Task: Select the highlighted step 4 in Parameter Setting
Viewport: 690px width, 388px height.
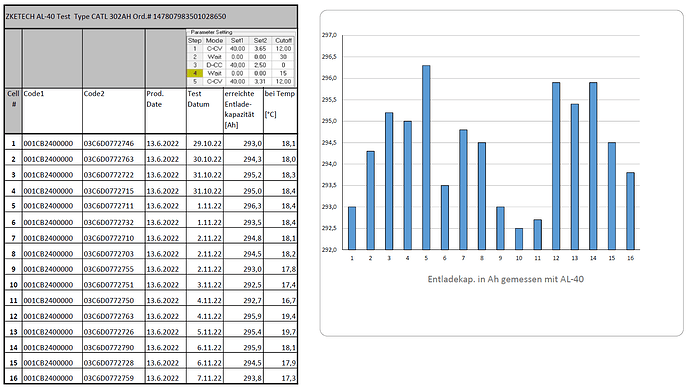Action: pos(195,73)
